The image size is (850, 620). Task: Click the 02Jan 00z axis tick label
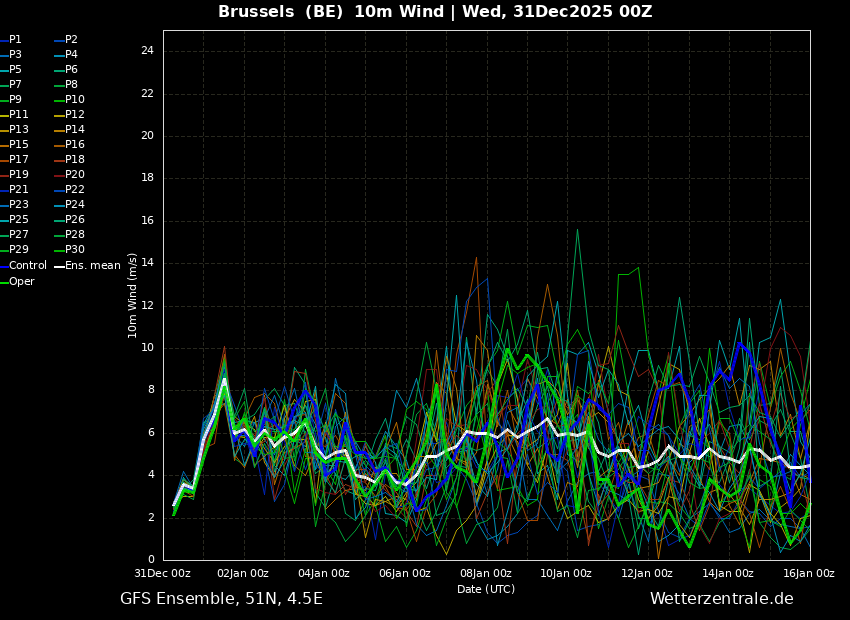(244, 573)
